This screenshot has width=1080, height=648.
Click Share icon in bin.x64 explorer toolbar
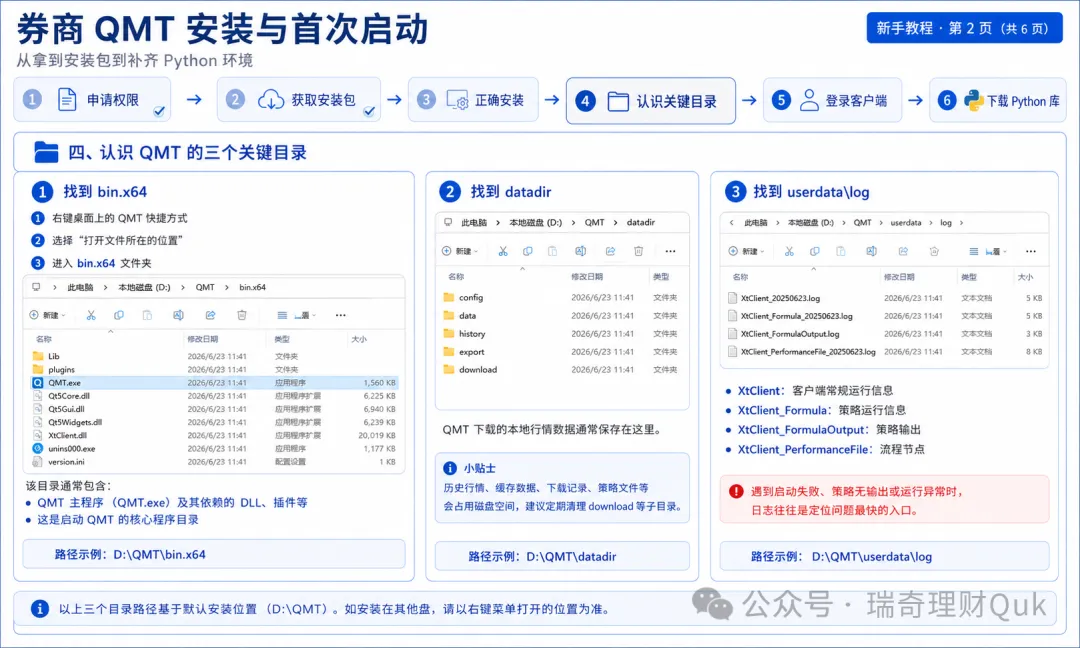(x=210, y=315)
